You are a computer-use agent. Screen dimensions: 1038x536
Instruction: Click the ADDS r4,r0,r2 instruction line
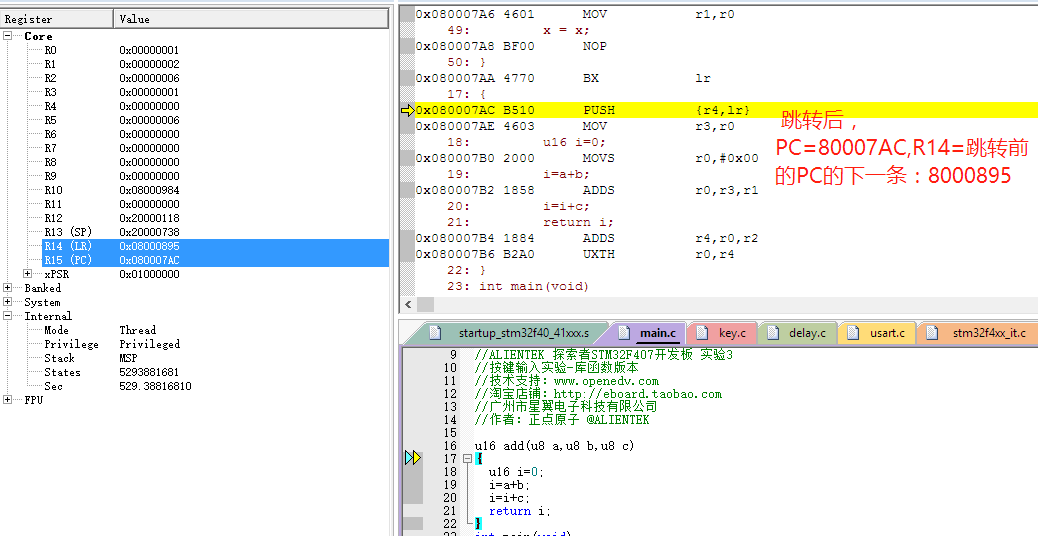587,238
